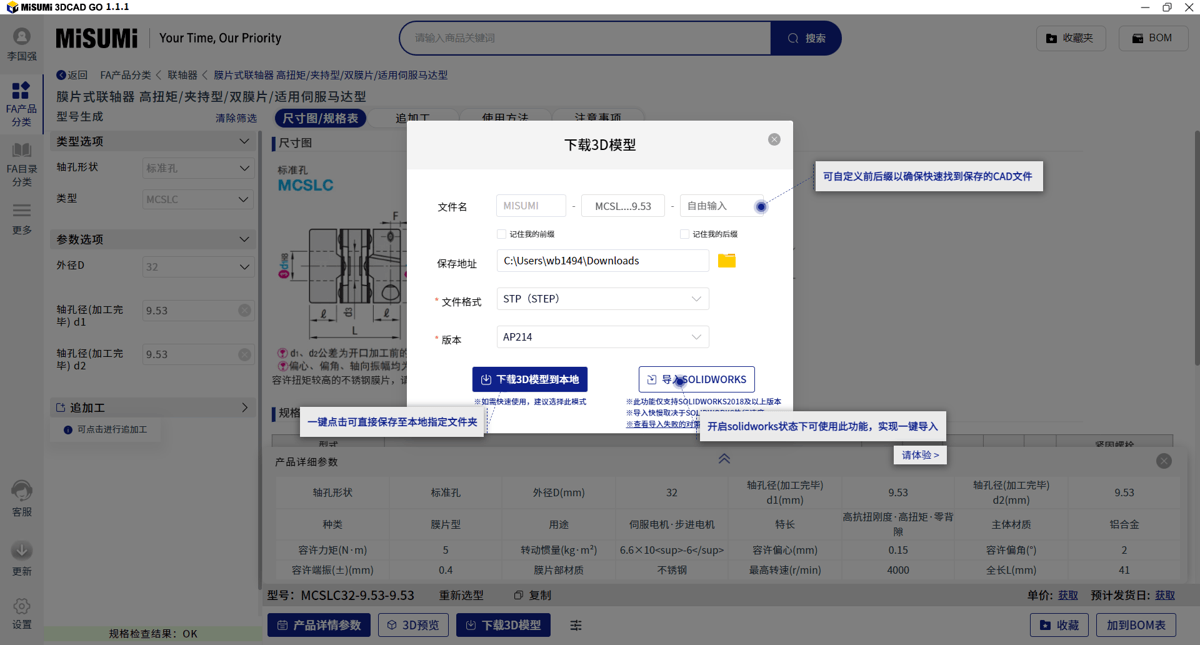Click the 伺服电机·步进电机 table cell
The image size is (1200, 645).
[671, 524]
